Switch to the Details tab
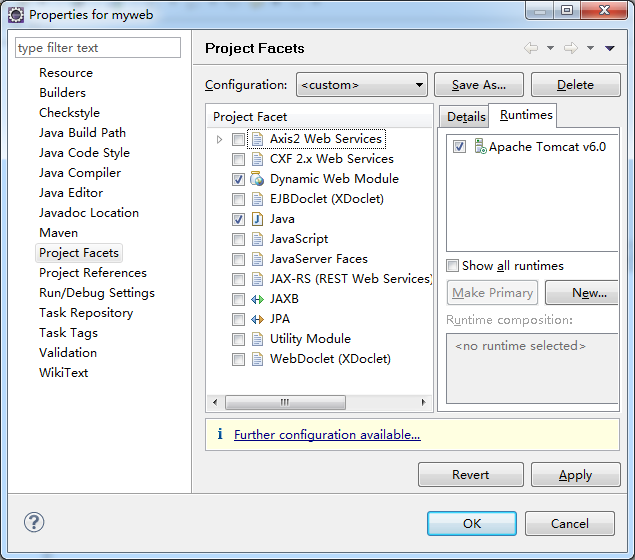The width and height of the screenshot is (635, 560). coord(465,117)
